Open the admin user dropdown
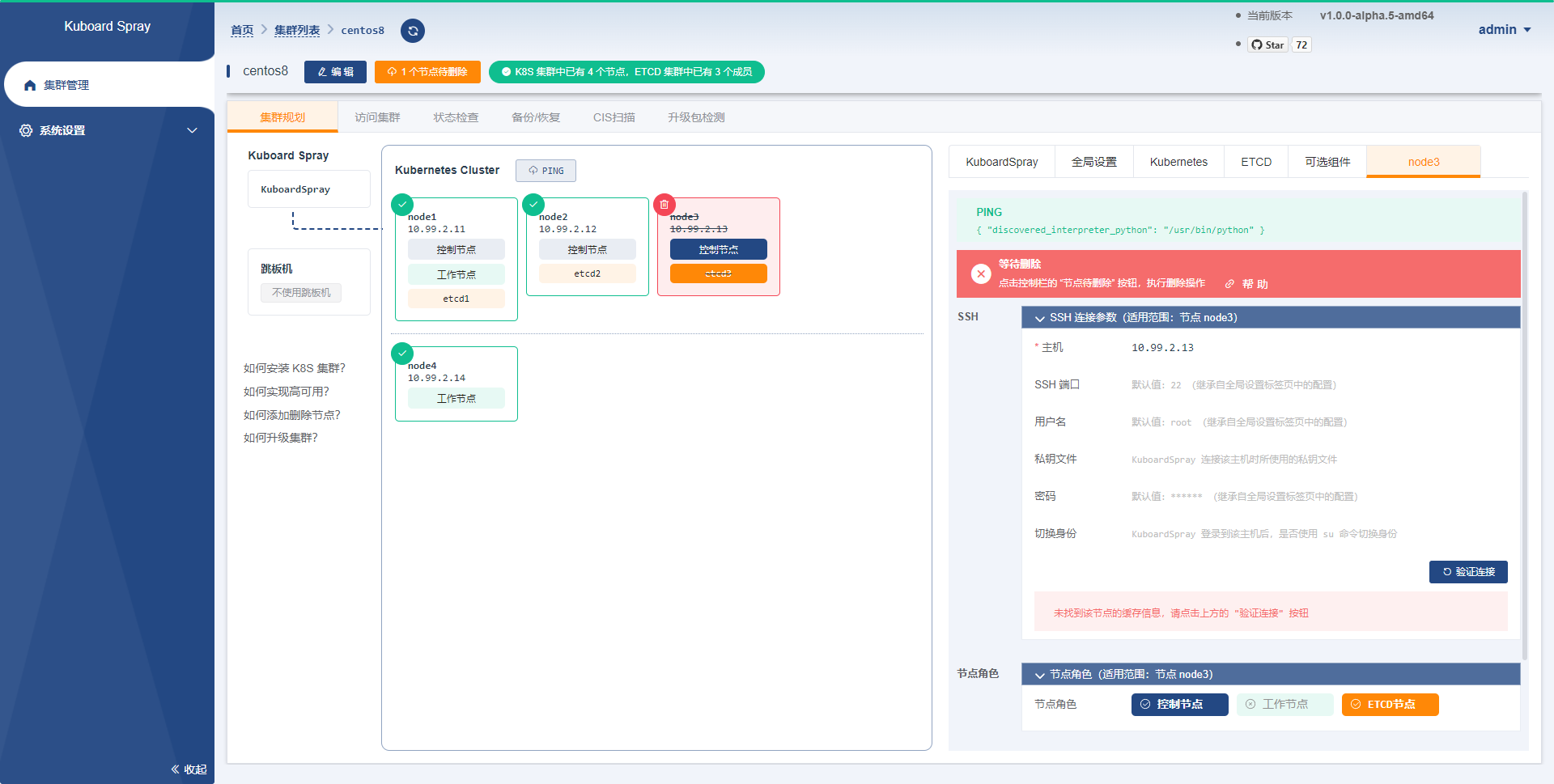The image size is (1554, 784). (1504, 29)
